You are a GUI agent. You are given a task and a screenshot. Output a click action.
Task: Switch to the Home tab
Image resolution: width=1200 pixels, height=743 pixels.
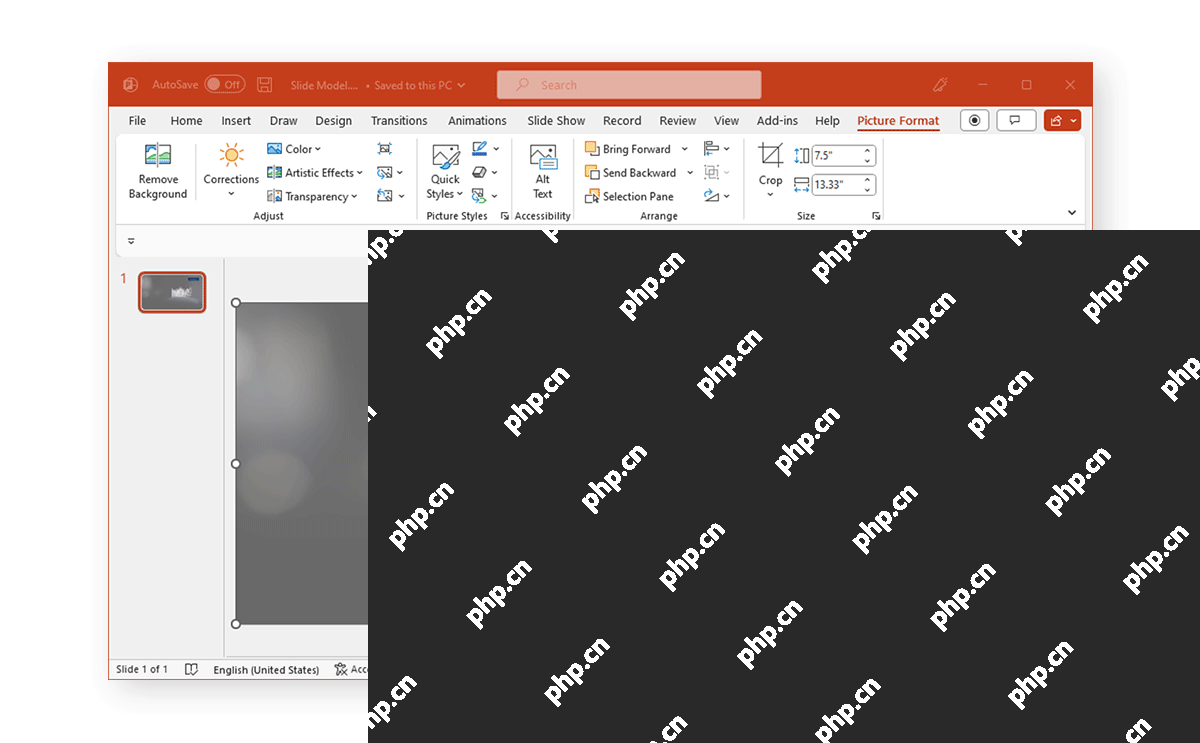(186, 121)
